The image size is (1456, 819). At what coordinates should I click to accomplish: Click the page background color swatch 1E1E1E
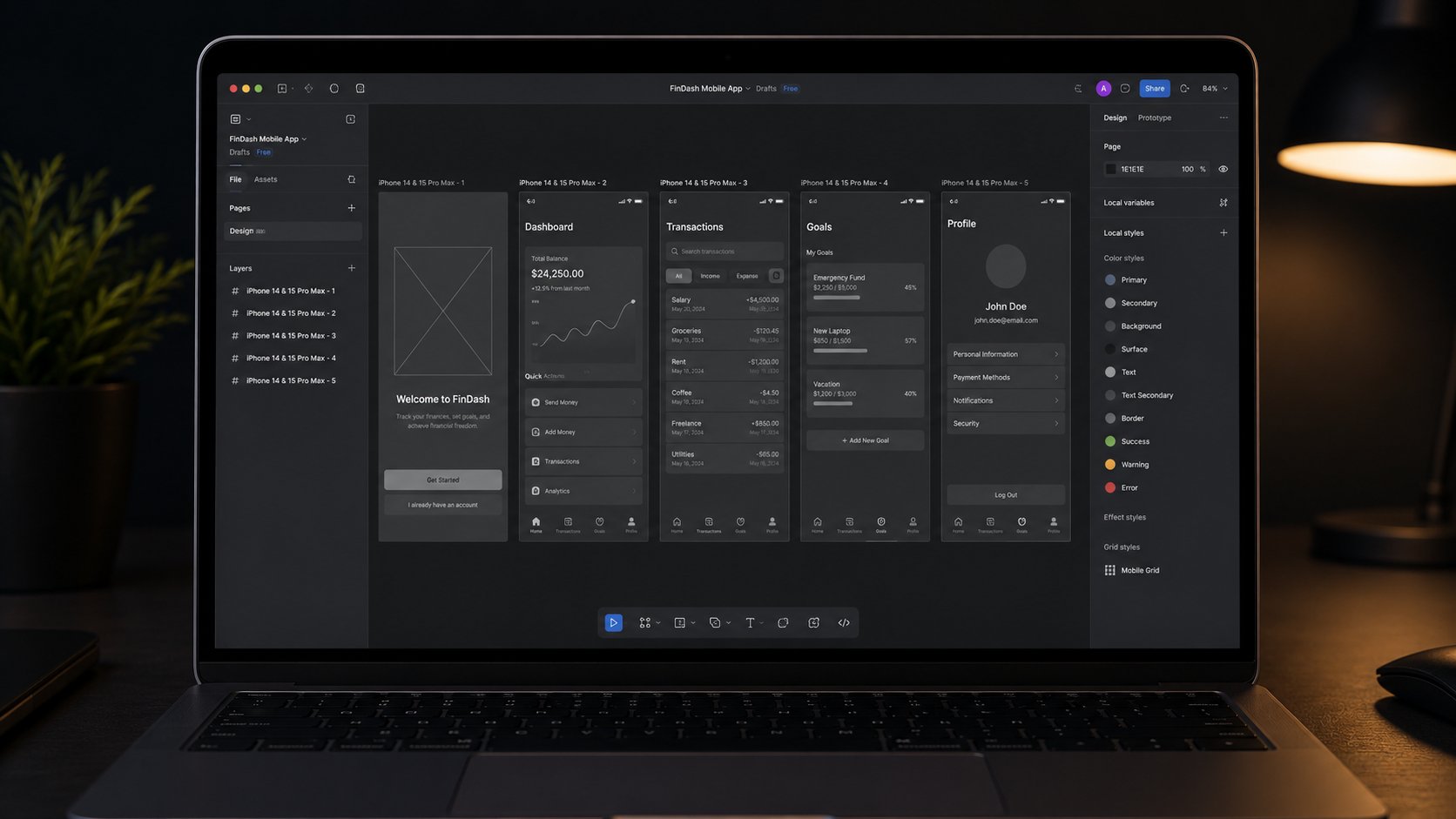1110,169
